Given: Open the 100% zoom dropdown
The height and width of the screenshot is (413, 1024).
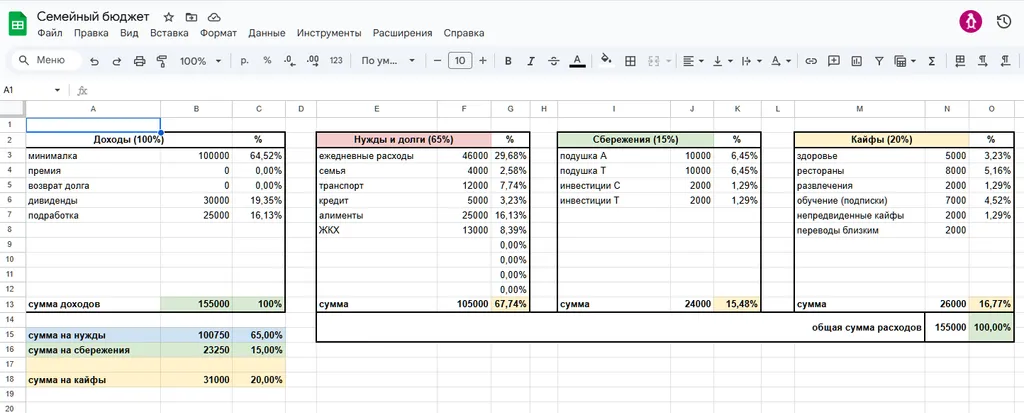Looking at the screenshot, I should [200, 61].
